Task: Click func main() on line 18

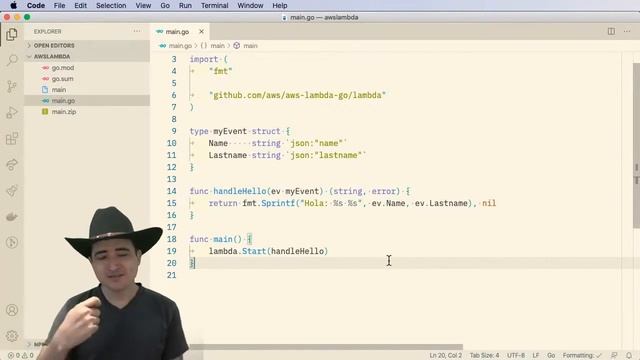Action: coord(216,239)
